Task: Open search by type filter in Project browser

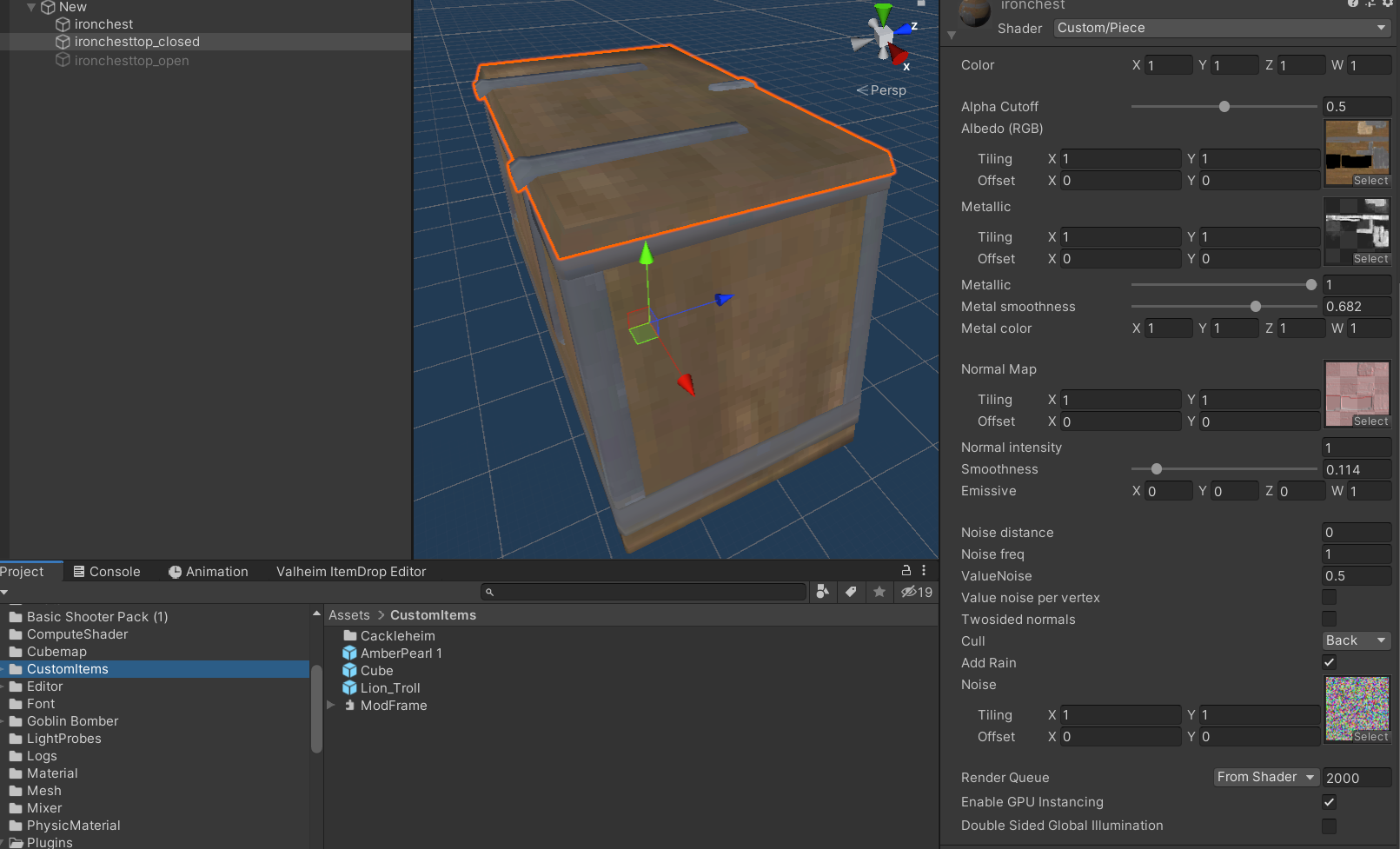Action: click(x=822, y=592)
